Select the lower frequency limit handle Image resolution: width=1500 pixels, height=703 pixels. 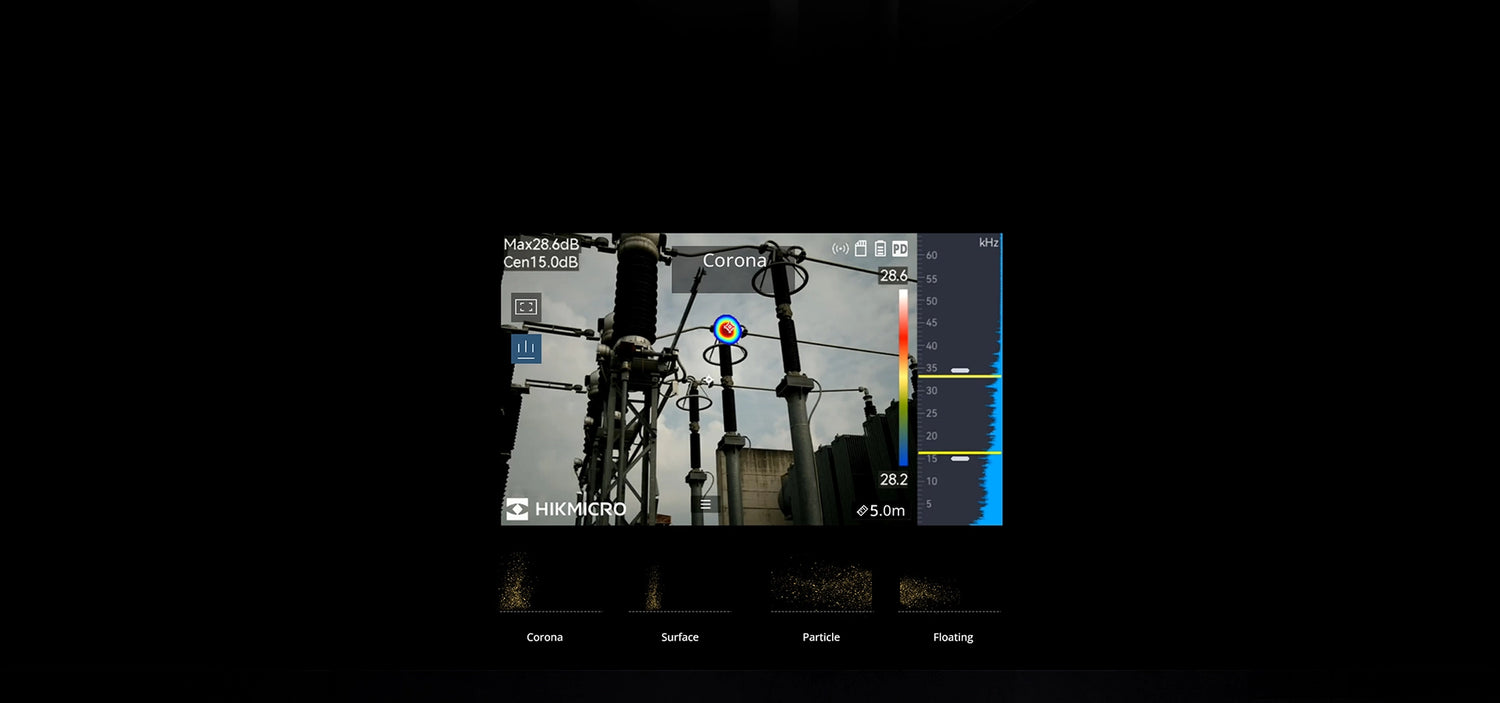click(960, 459)
